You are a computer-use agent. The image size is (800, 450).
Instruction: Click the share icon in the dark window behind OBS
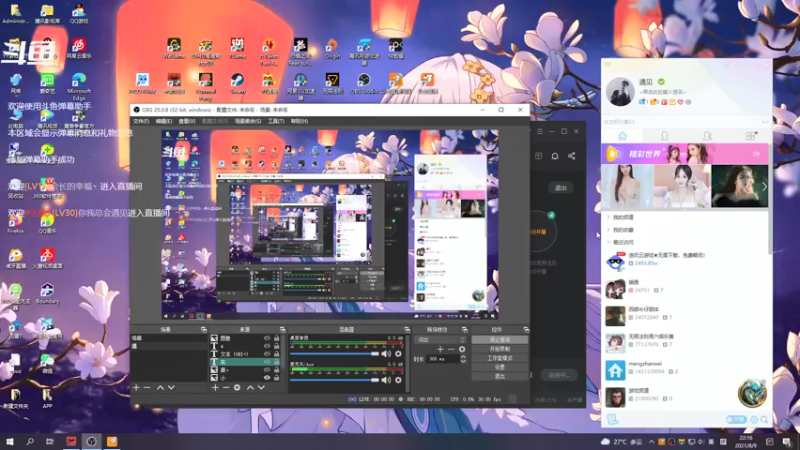tap(572, 156)
